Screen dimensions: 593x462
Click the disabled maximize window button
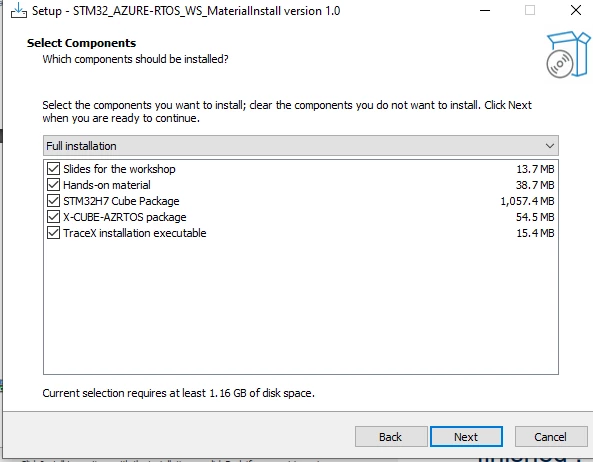(x=530, y=10)
